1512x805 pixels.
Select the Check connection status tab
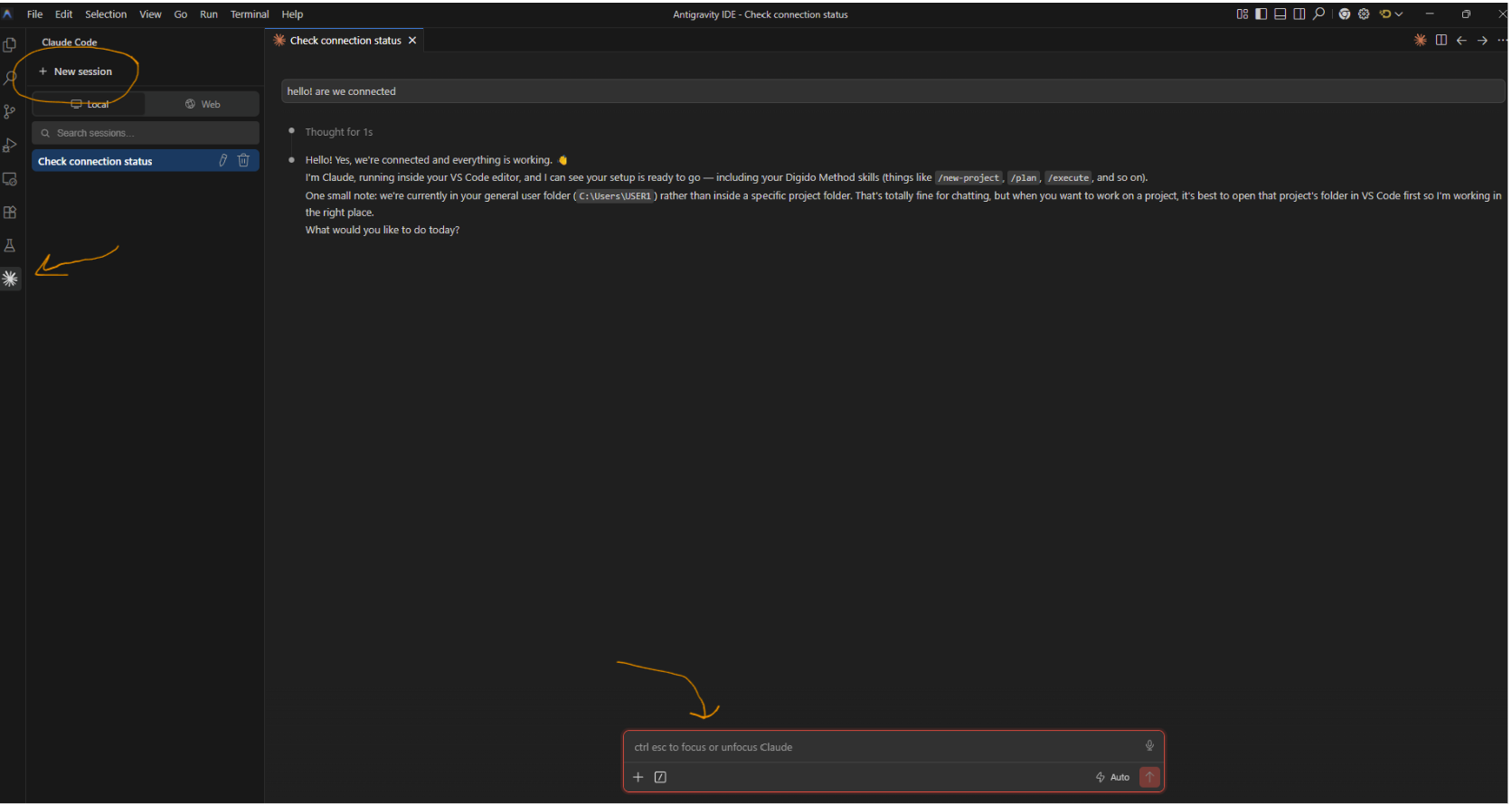coord(345,41)
